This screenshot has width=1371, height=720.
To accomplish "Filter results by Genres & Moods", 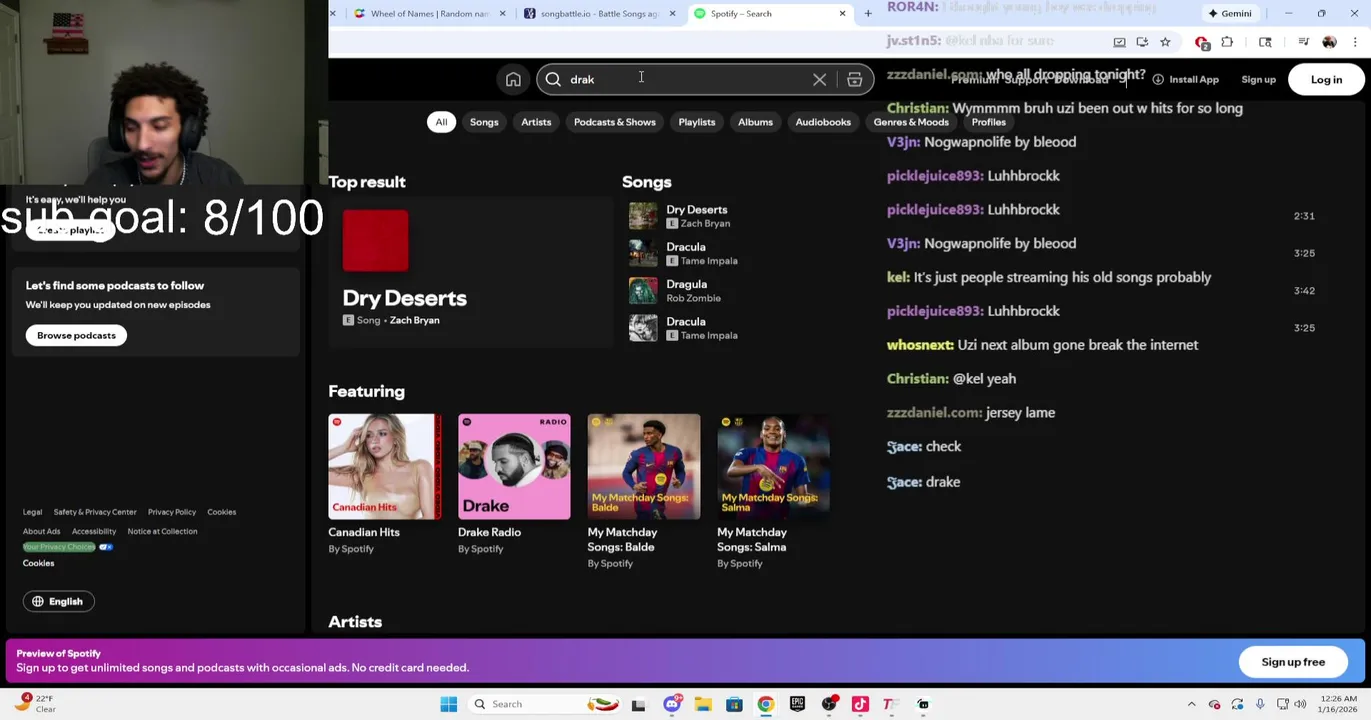I will point(911,122).
